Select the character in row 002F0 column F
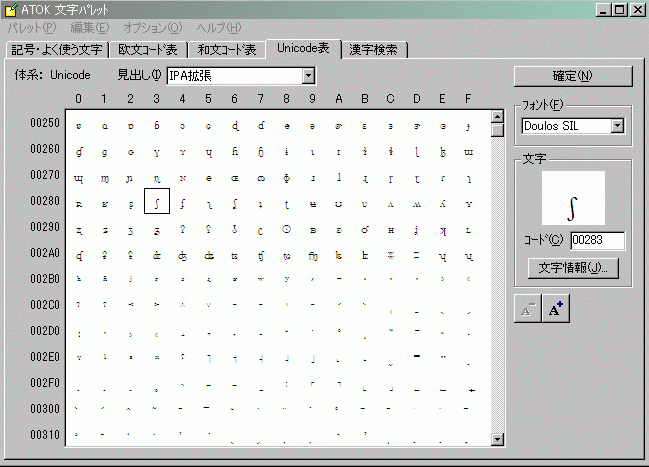The image size is (649, 467). point(471,390)
